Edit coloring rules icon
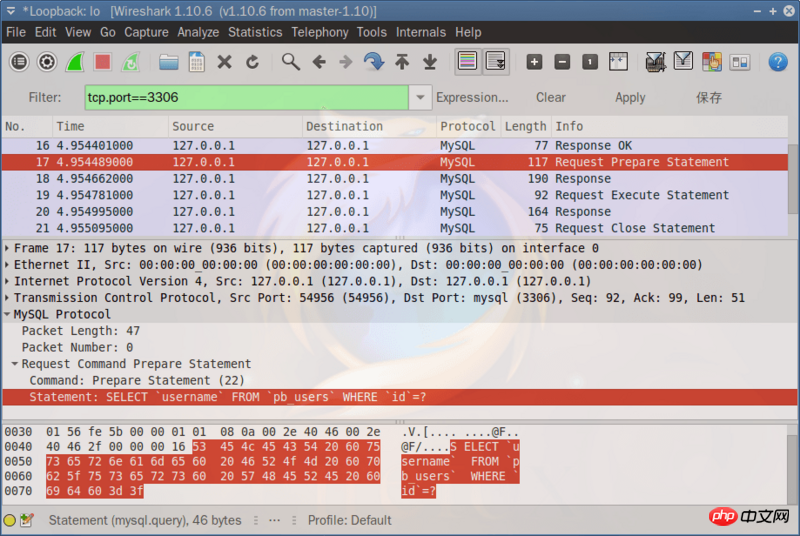This screenshot has height=536, width=800. (x=712, y=62)
